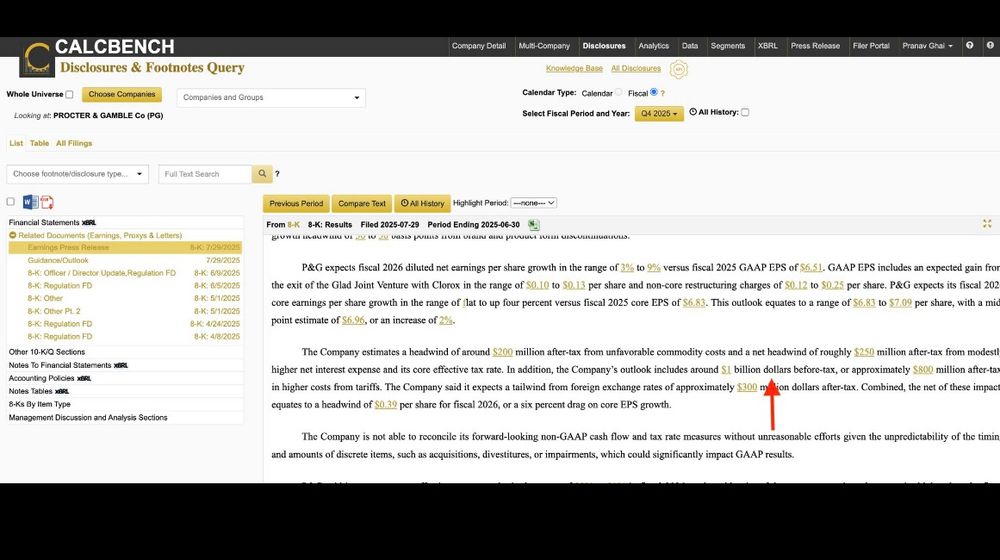Open the Excel export icon beside period ending

pyautogui.click(x=534, y=225)
